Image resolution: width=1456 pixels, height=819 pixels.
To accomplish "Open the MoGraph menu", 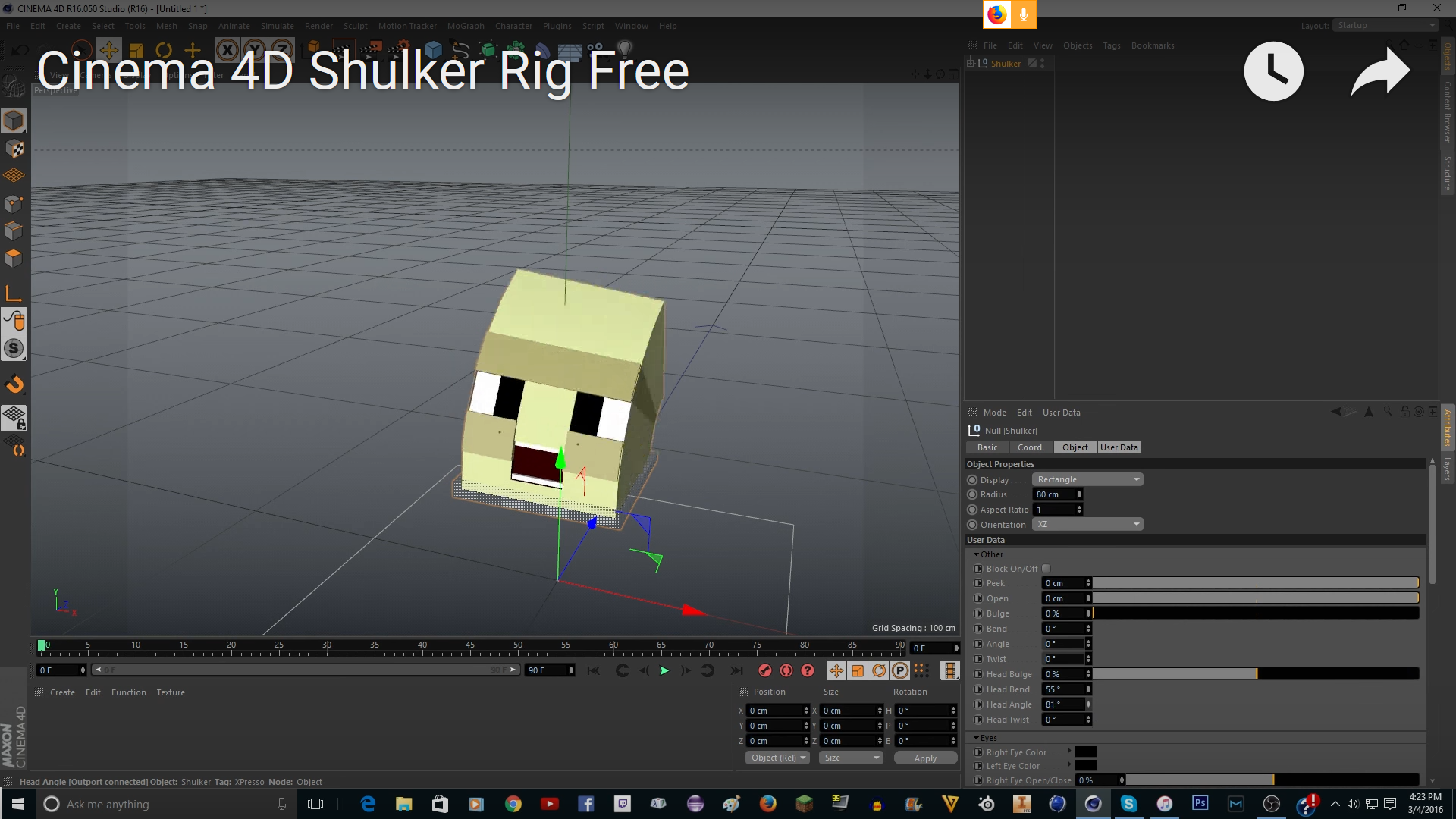I will point(466,26).
